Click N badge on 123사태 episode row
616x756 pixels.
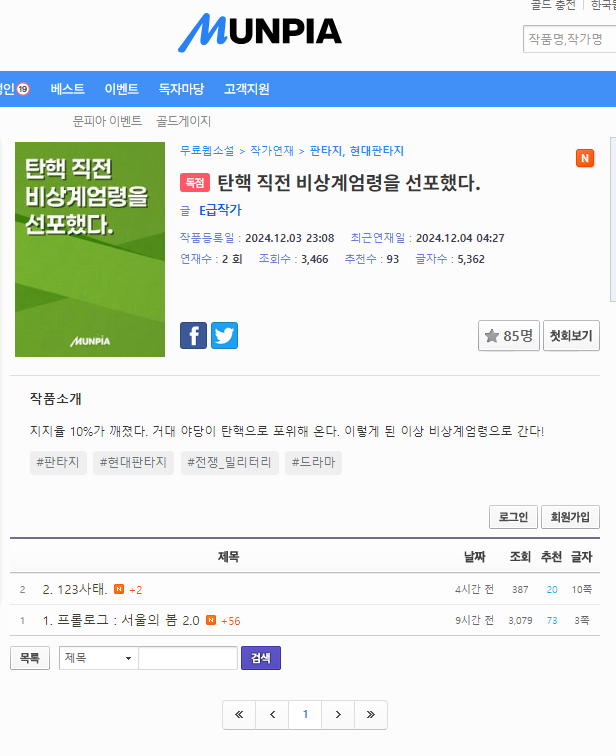(119, 589)
